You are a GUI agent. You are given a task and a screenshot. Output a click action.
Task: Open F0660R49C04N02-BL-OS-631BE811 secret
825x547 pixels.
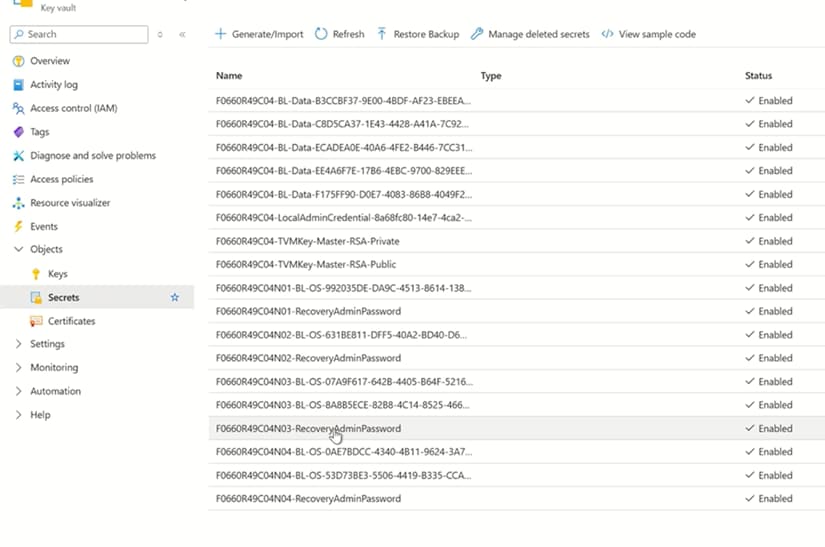341,335
